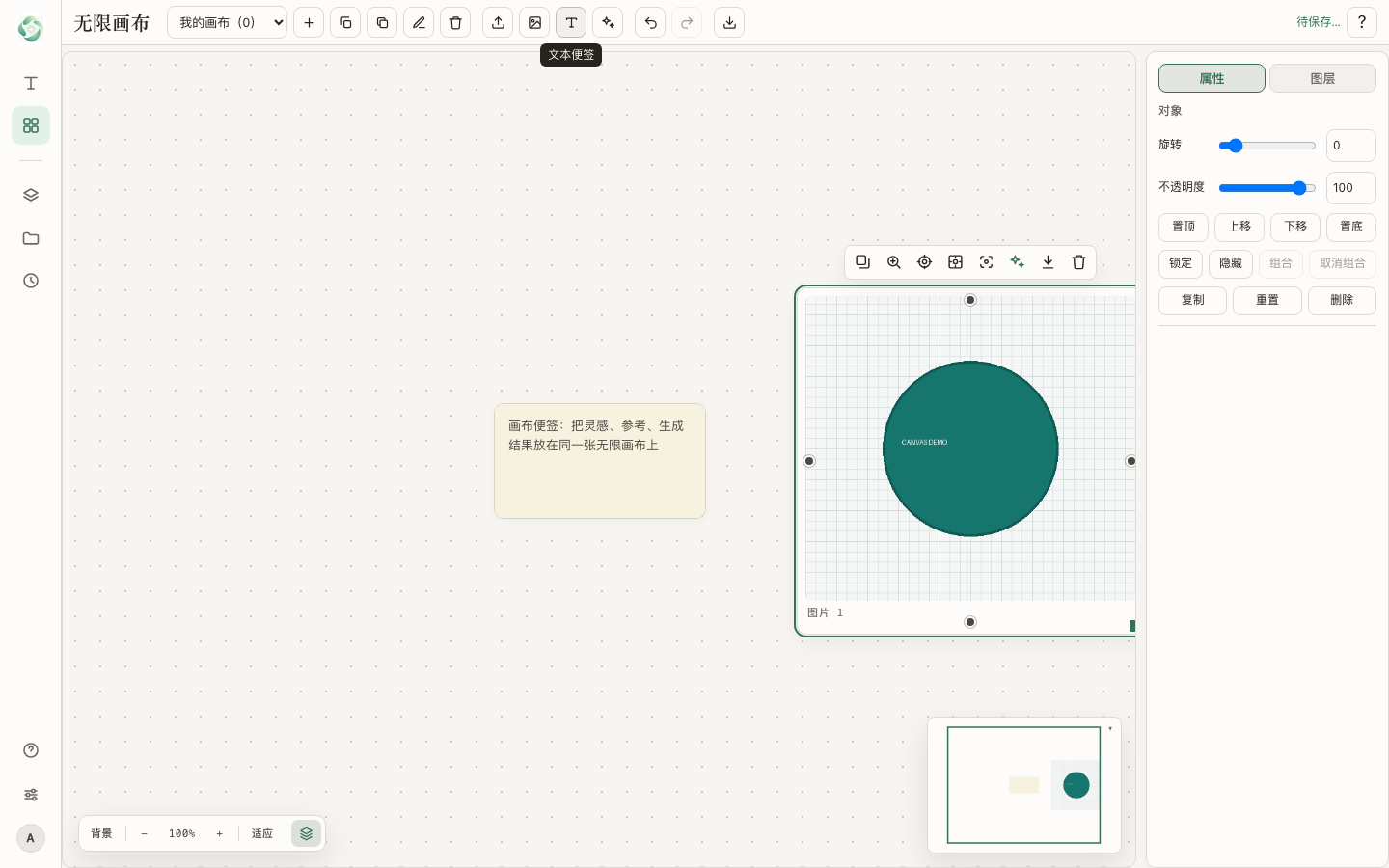Click the redo arrow icon
Viewport: 1389px width, 868px height.
pos(687,22)
